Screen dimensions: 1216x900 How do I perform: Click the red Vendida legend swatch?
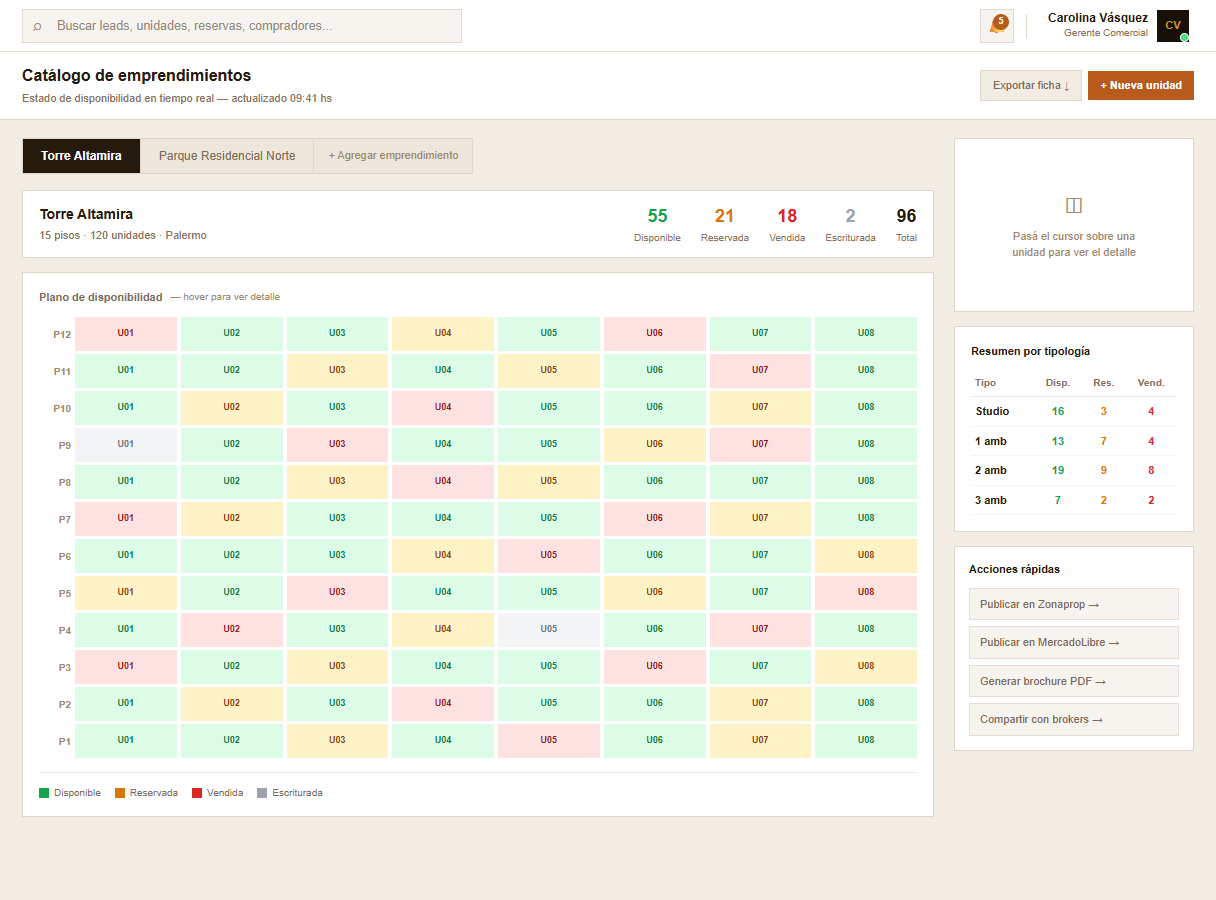click(x=197, y=793)
